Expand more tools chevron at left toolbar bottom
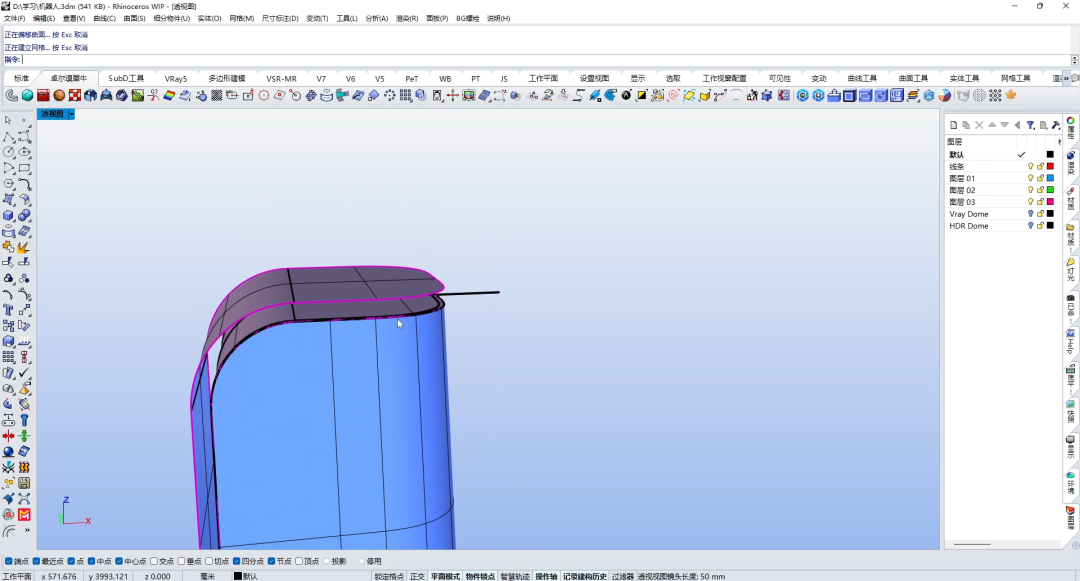1080x581 pixels. click(x=27, y=530)
